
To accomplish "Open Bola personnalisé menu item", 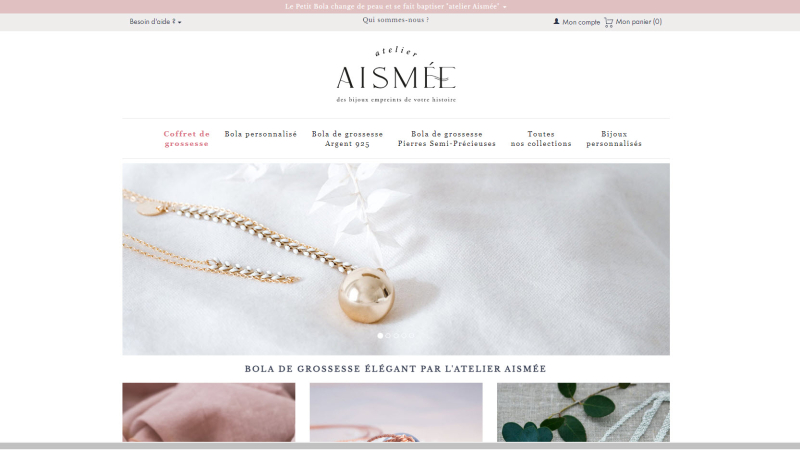I will [x=260, y=134].
